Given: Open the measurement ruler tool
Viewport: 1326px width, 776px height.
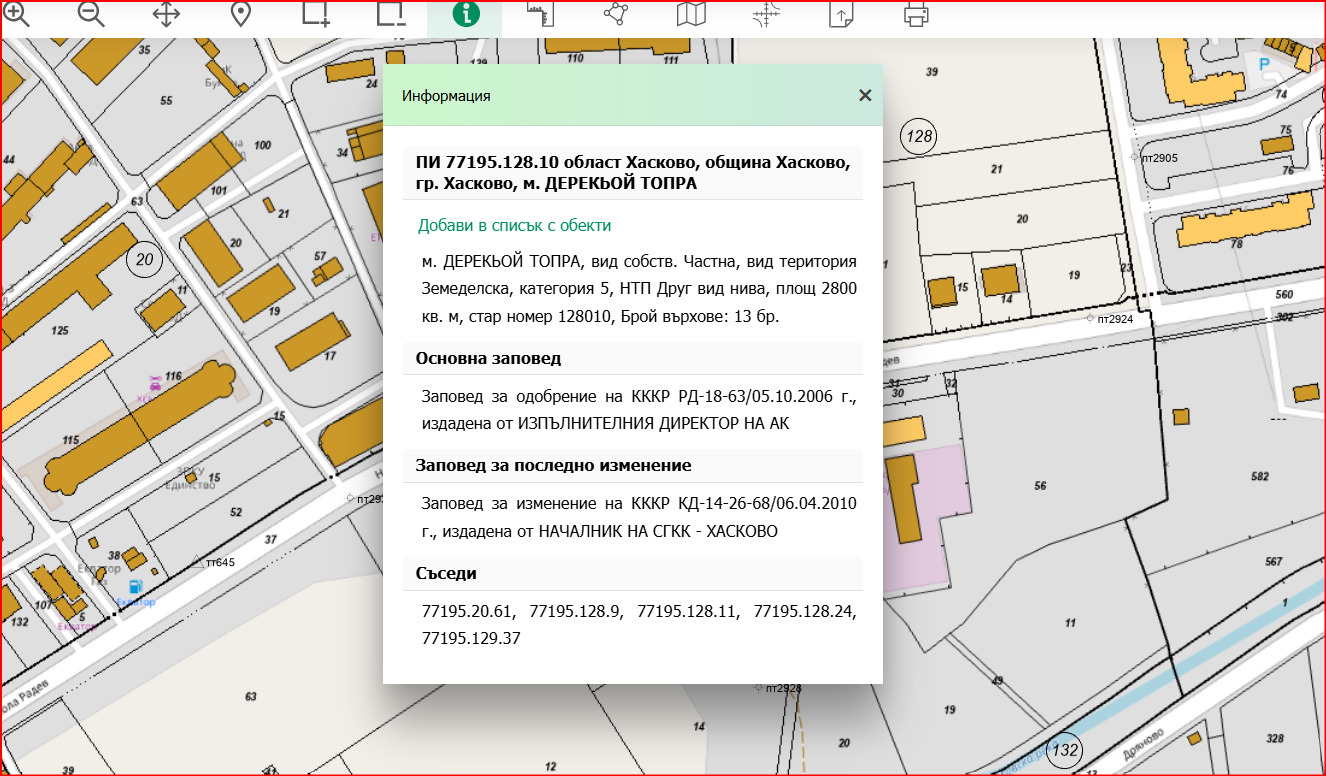Looking at the screenshot, I should (x=539, y=16).
